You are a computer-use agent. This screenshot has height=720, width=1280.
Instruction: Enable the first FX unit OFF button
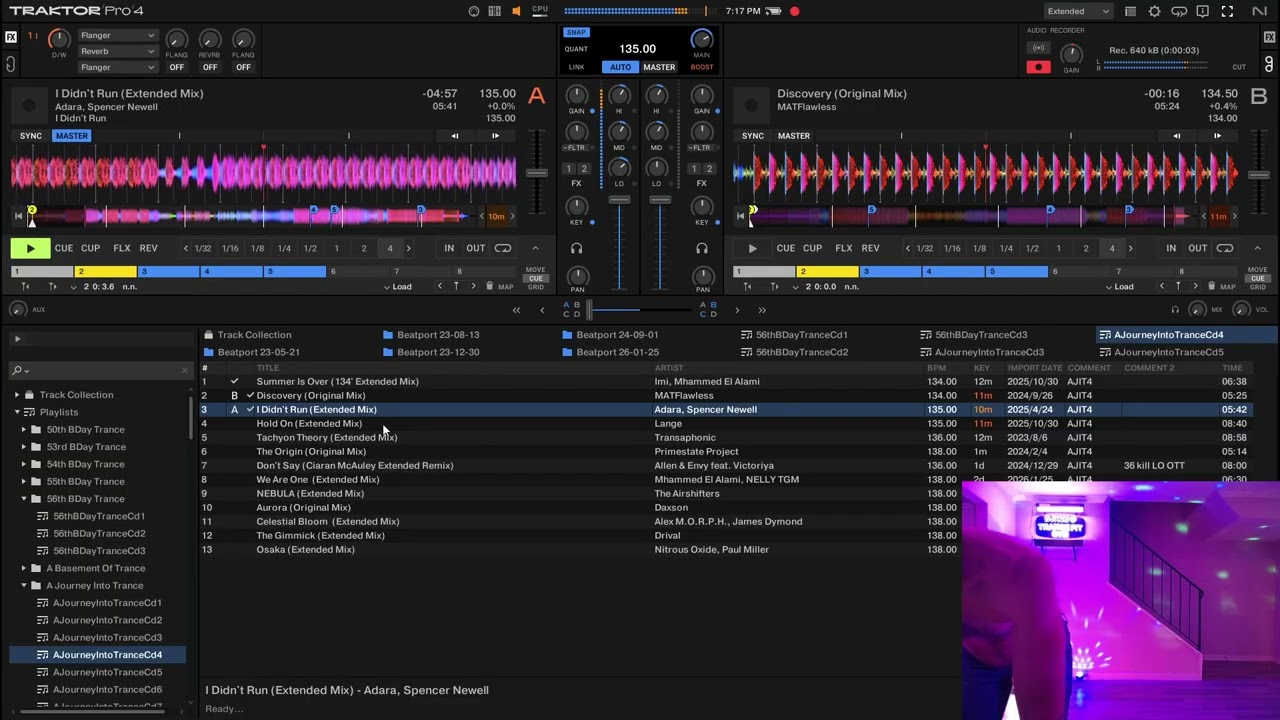176,67
